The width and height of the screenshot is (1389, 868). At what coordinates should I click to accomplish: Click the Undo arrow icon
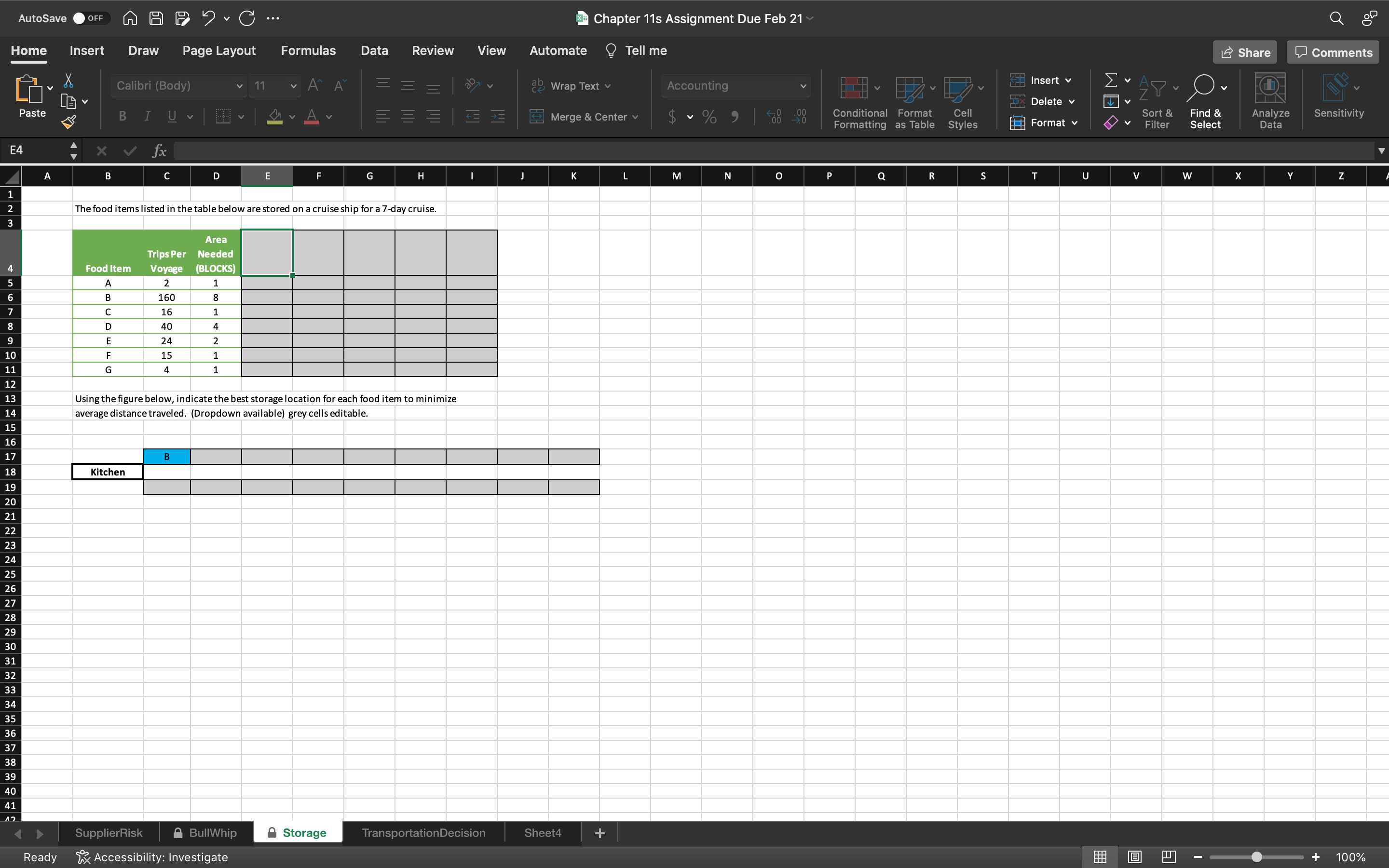(208, 18)
